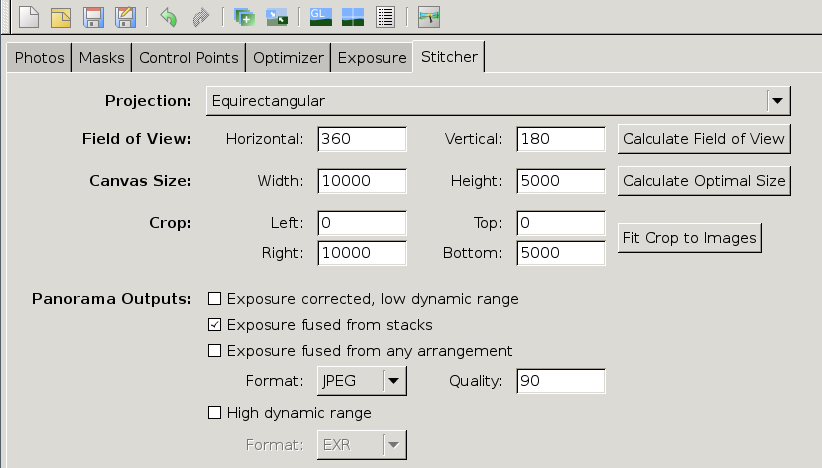Click Save As floppy icon with pencil
The height and width of the screenshot is (468, 822).
125,17
